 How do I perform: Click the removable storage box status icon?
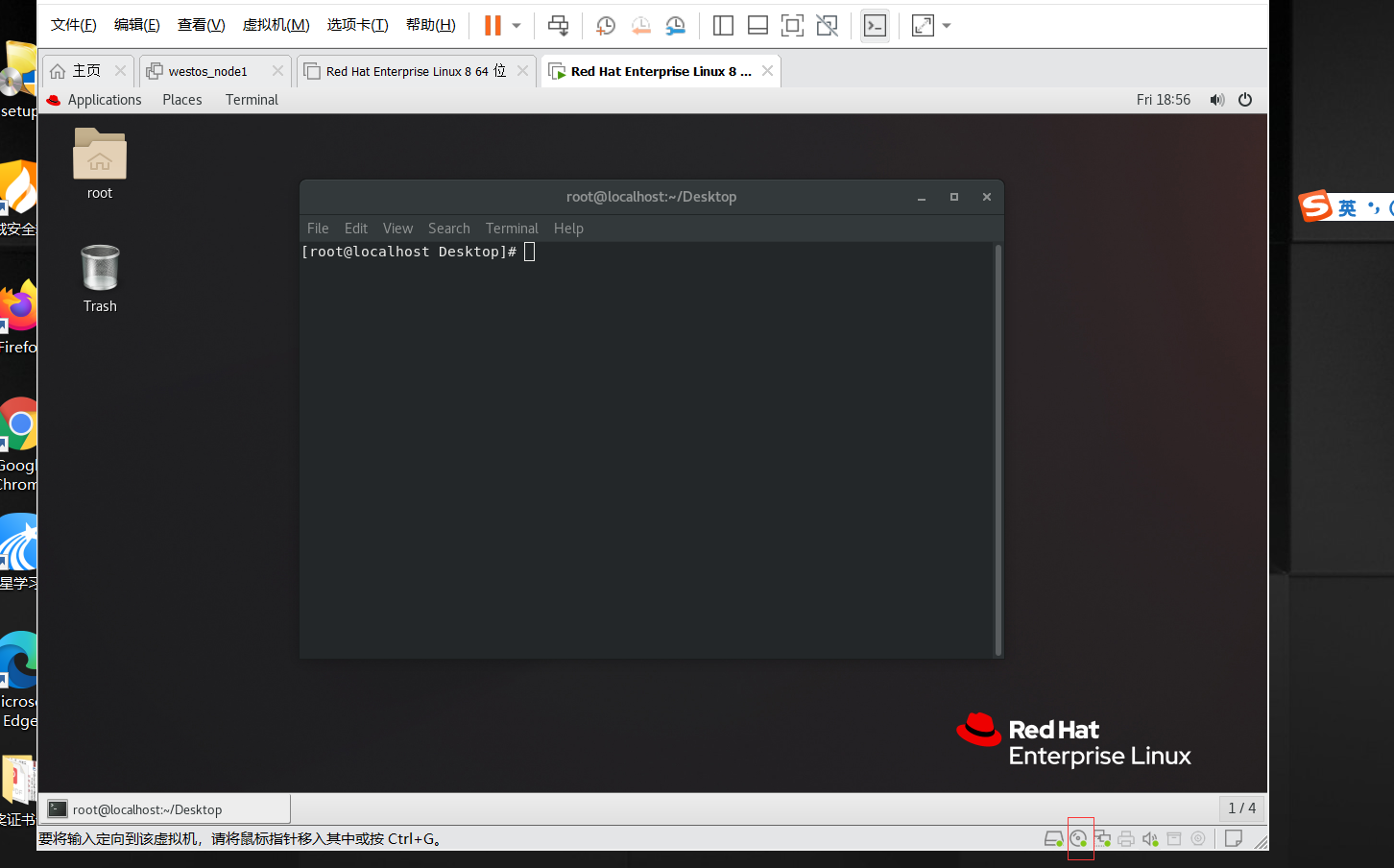[1174, 839]
